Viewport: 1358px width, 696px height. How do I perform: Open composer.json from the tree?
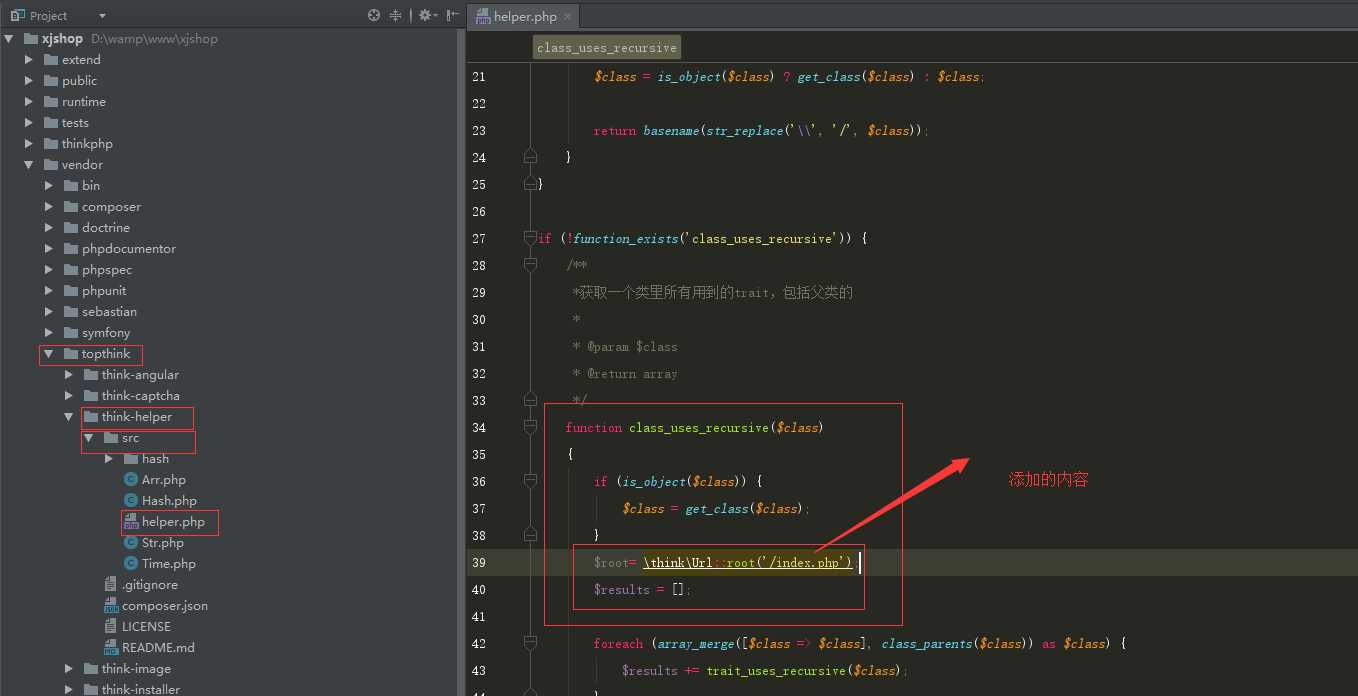point(165,606)
